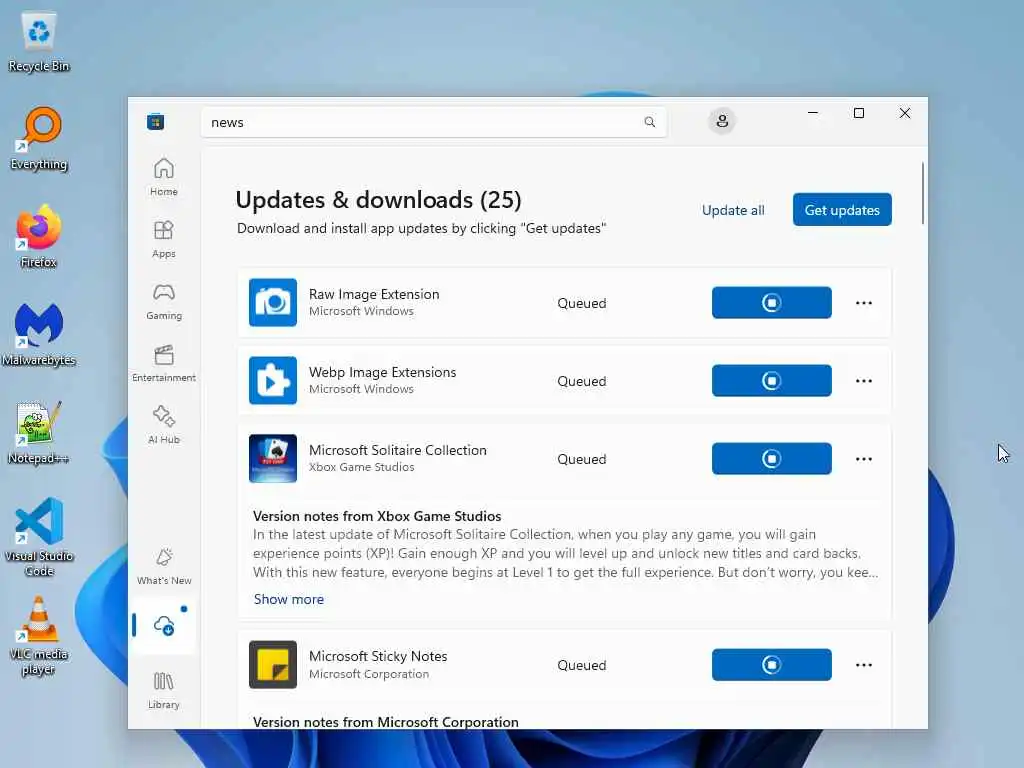Viewport: 1024px width, 768px height.
Task: Expand Show more version notes
Action: [289, 599]
